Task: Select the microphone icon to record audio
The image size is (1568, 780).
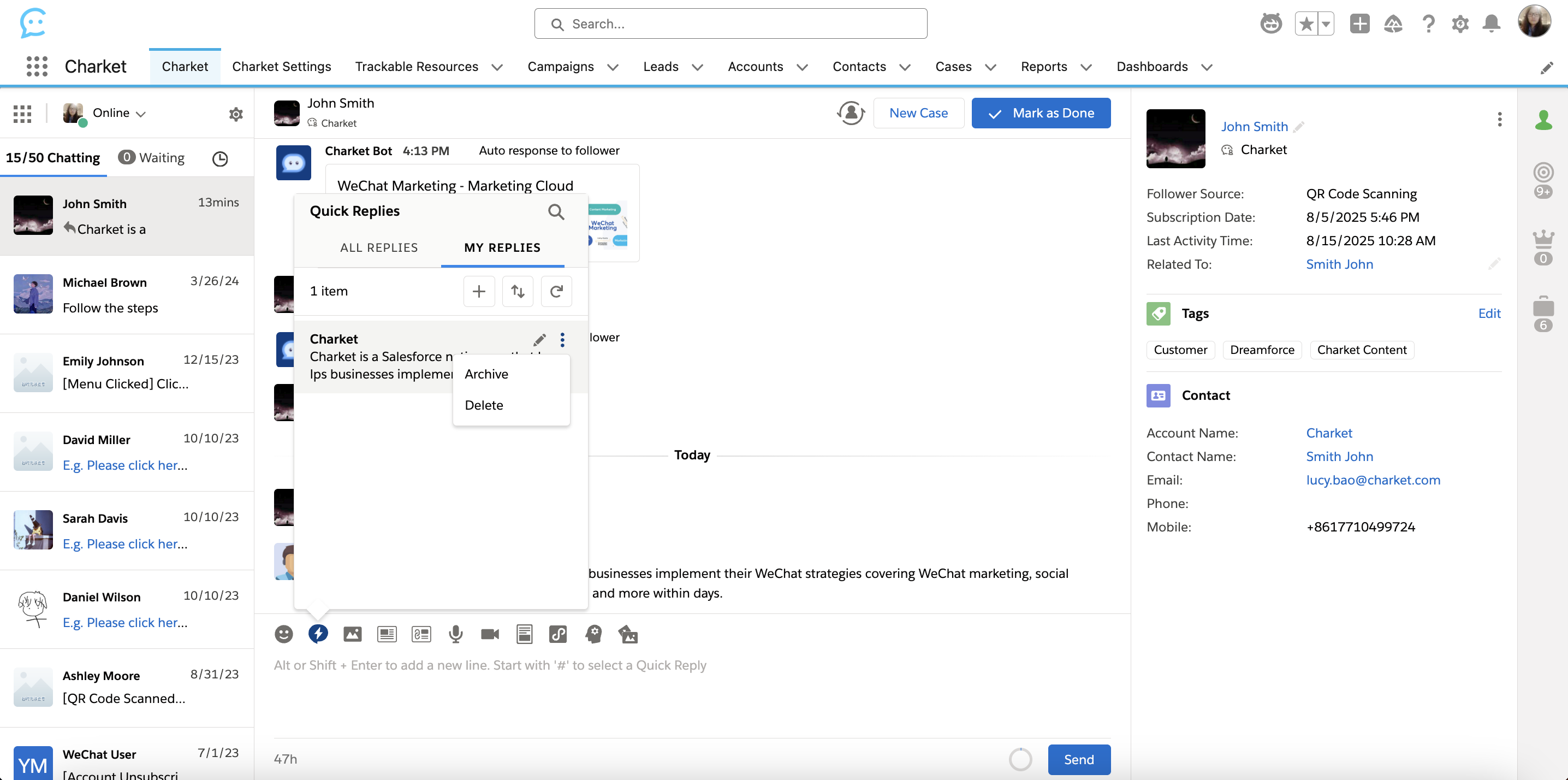Action: 456,634
